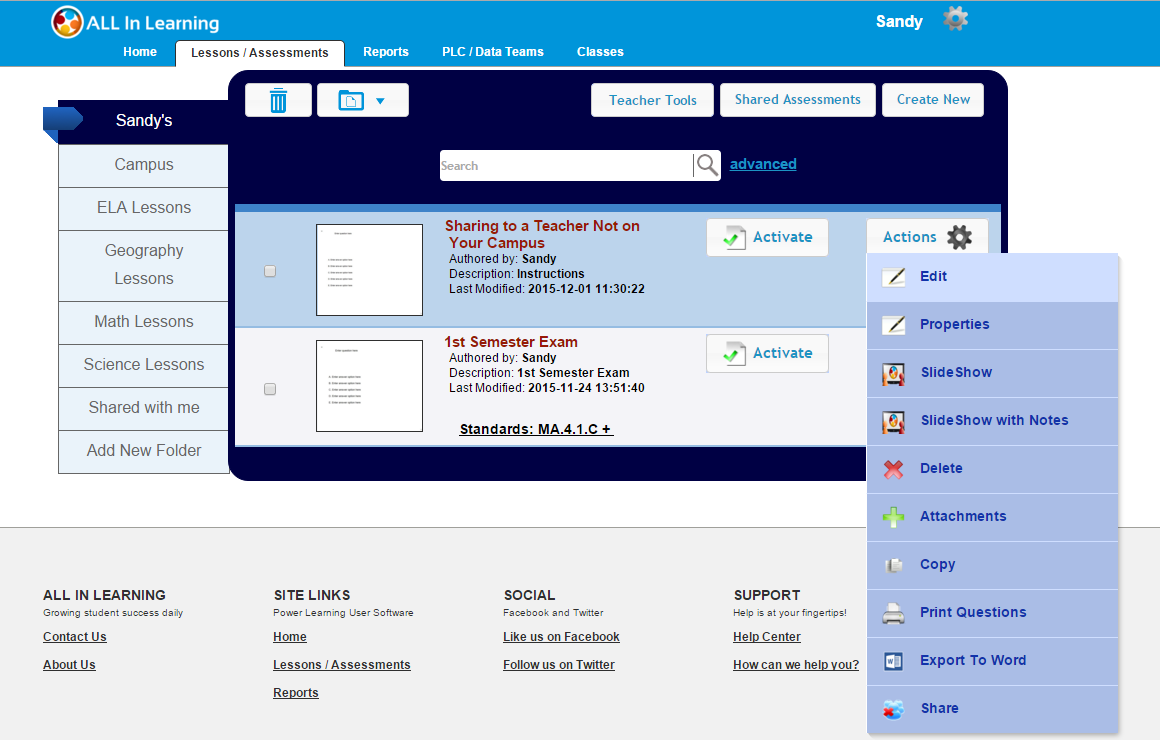The width and height of the screenshot is (1160, 740).
Task: Open the move-to-folder dropdown arrow
Action: tap(379, 101)
